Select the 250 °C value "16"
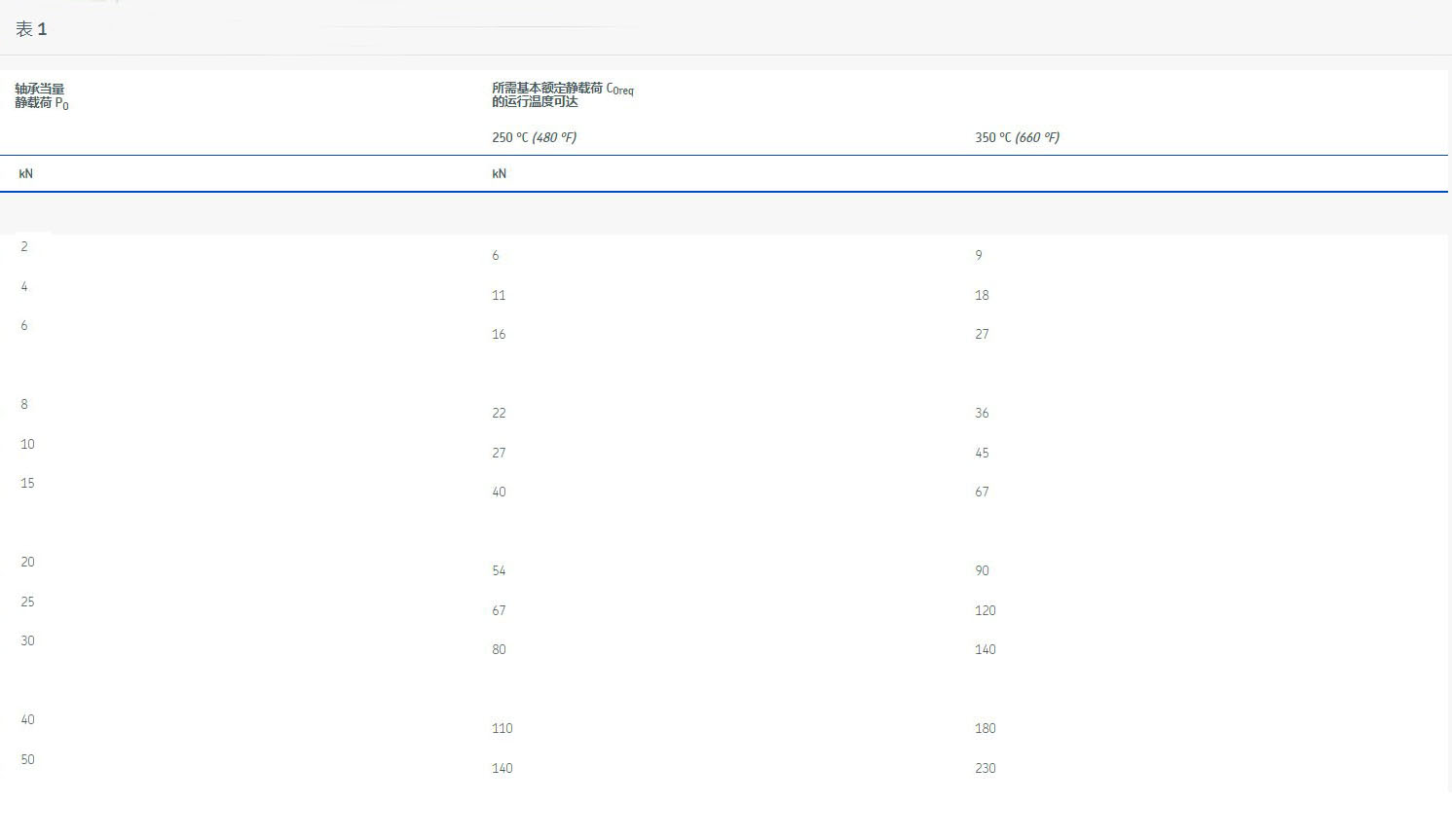This screenshot has width=1452, height=840. pos(499,335)
